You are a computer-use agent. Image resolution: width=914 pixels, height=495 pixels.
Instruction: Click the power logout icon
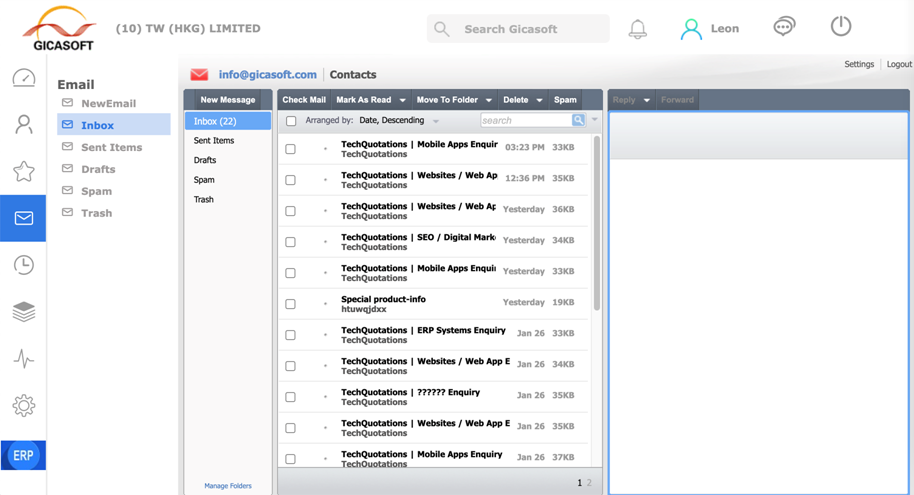tap(841, 27)
